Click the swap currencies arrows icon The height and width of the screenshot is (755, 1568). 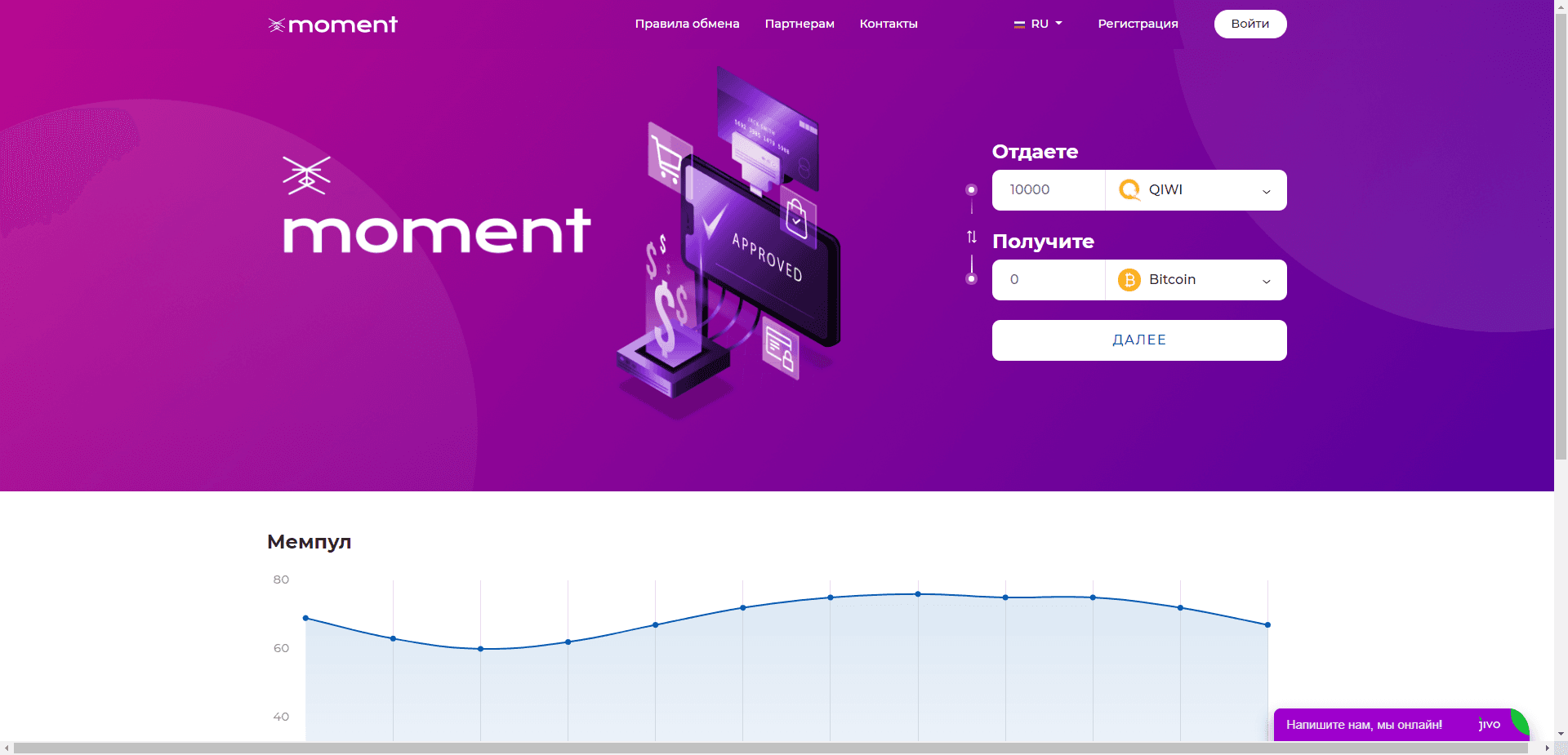pyautogui.click(x=971, y=237)
